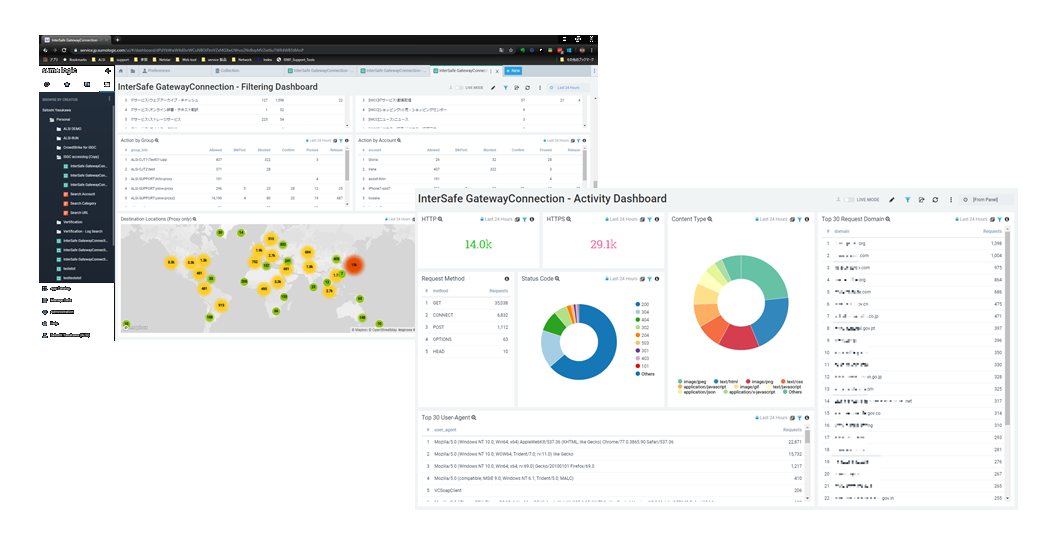Open the Administration menu in the sidebar
The image size is (1057, 559).
[59, 312]
